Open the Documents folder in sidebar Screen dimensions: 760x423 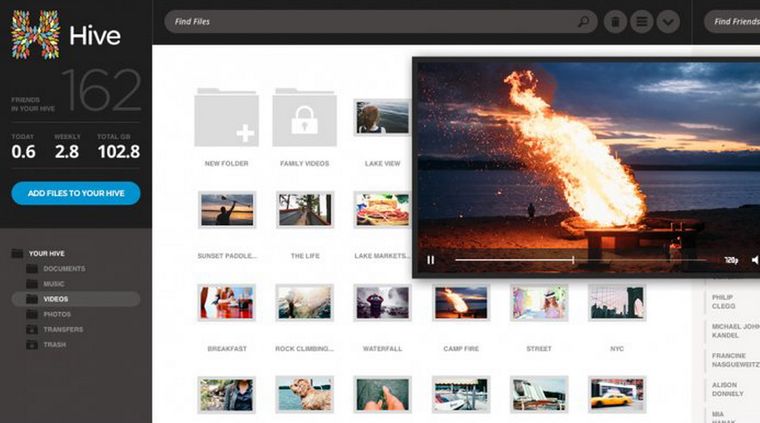(x=64, y=268)
